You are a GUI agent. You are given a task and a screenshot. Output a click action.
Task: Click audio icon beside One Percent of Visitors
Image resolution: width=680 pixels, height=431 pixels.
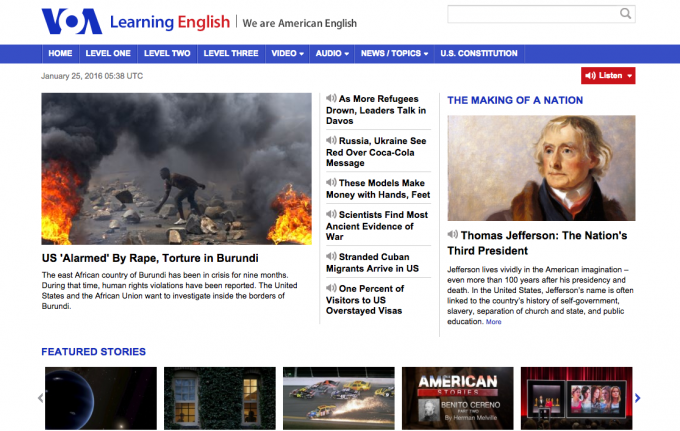coord(331,288)
